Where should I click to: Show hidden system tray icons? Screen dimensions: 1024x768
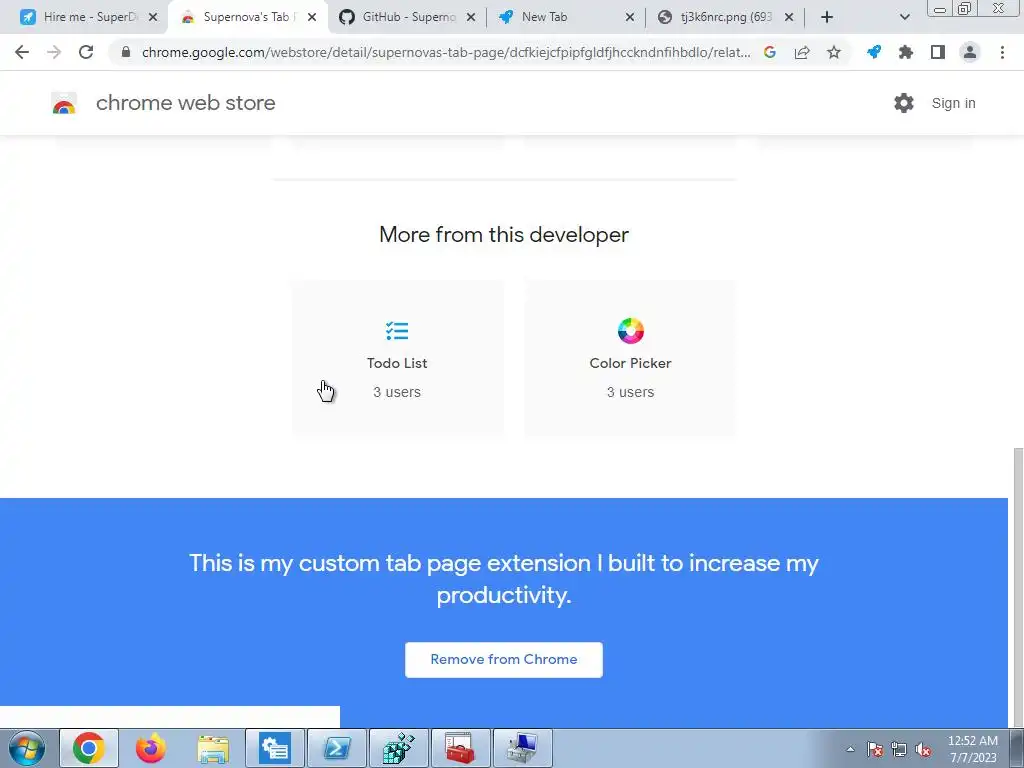click(850, 749)
